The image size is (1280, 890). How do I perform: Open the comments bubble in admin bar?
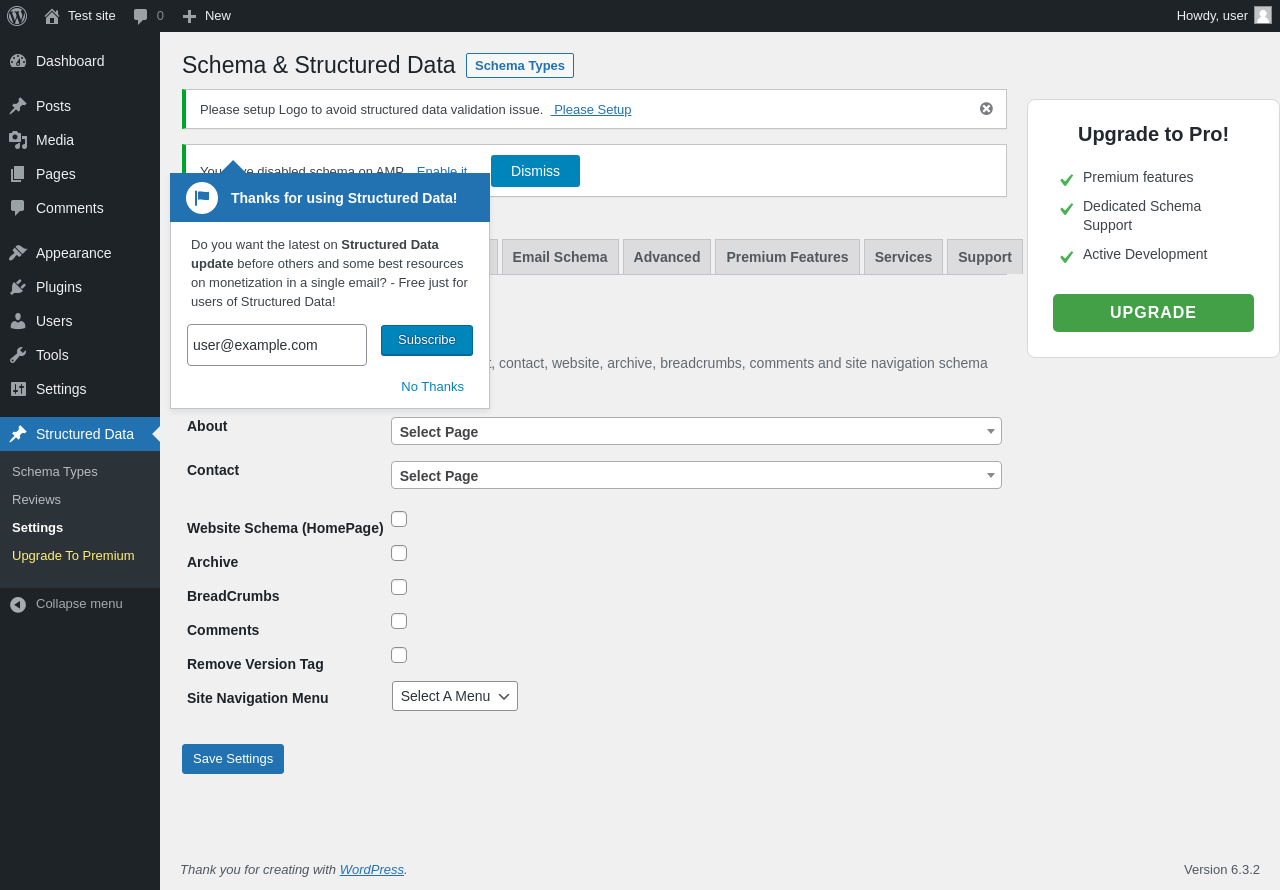click(141, 16)
